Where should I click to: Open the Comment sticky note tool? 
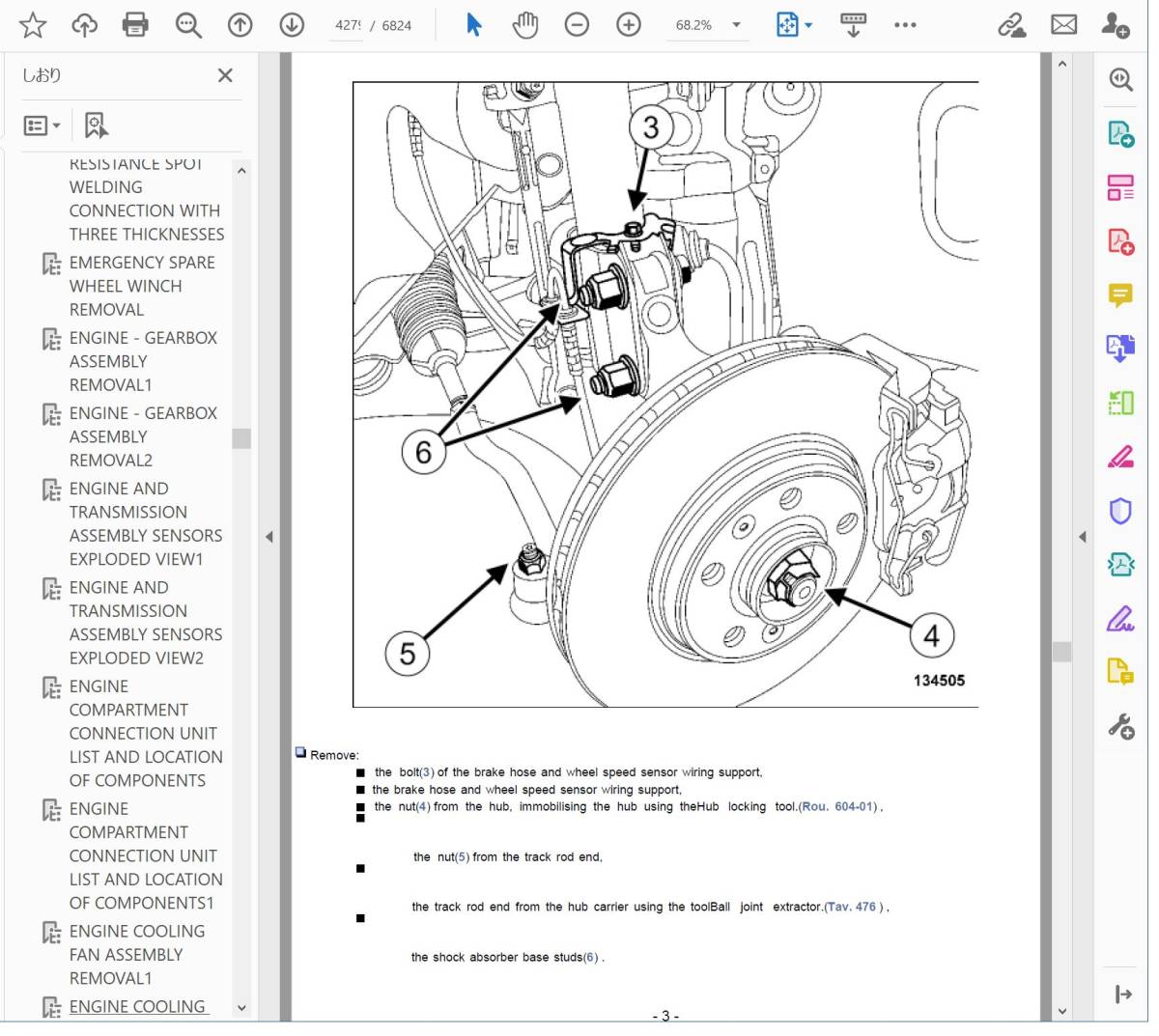(x=1120, y=294)
